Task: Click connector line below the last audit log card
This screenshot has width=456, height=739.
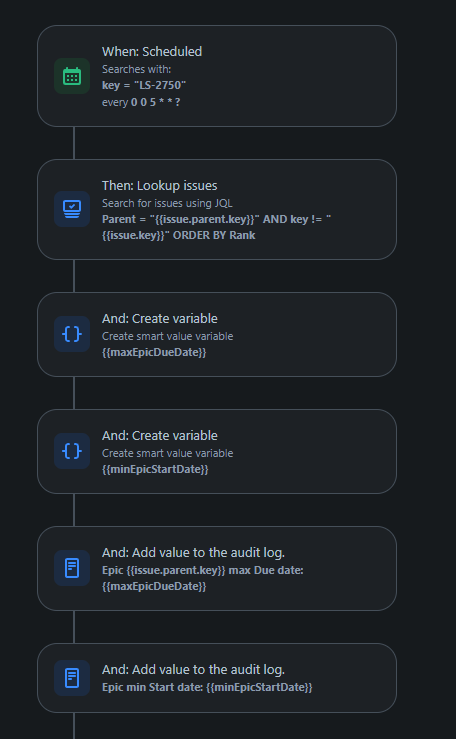Action: click(x=74, y=726)
